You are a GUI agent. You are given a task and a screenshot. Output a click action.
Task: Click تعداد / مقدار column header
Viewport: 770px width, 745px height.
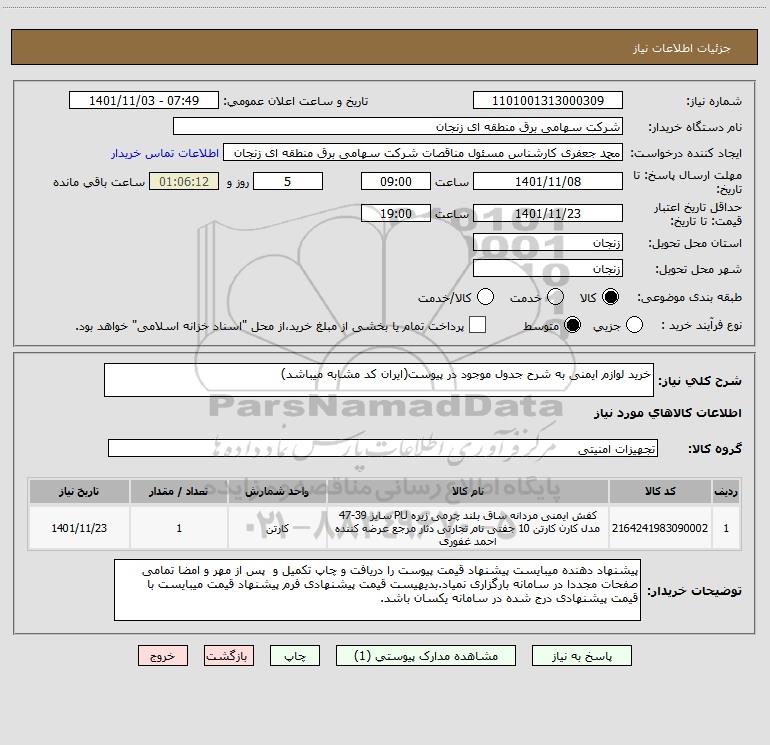[x=179, y=491]
